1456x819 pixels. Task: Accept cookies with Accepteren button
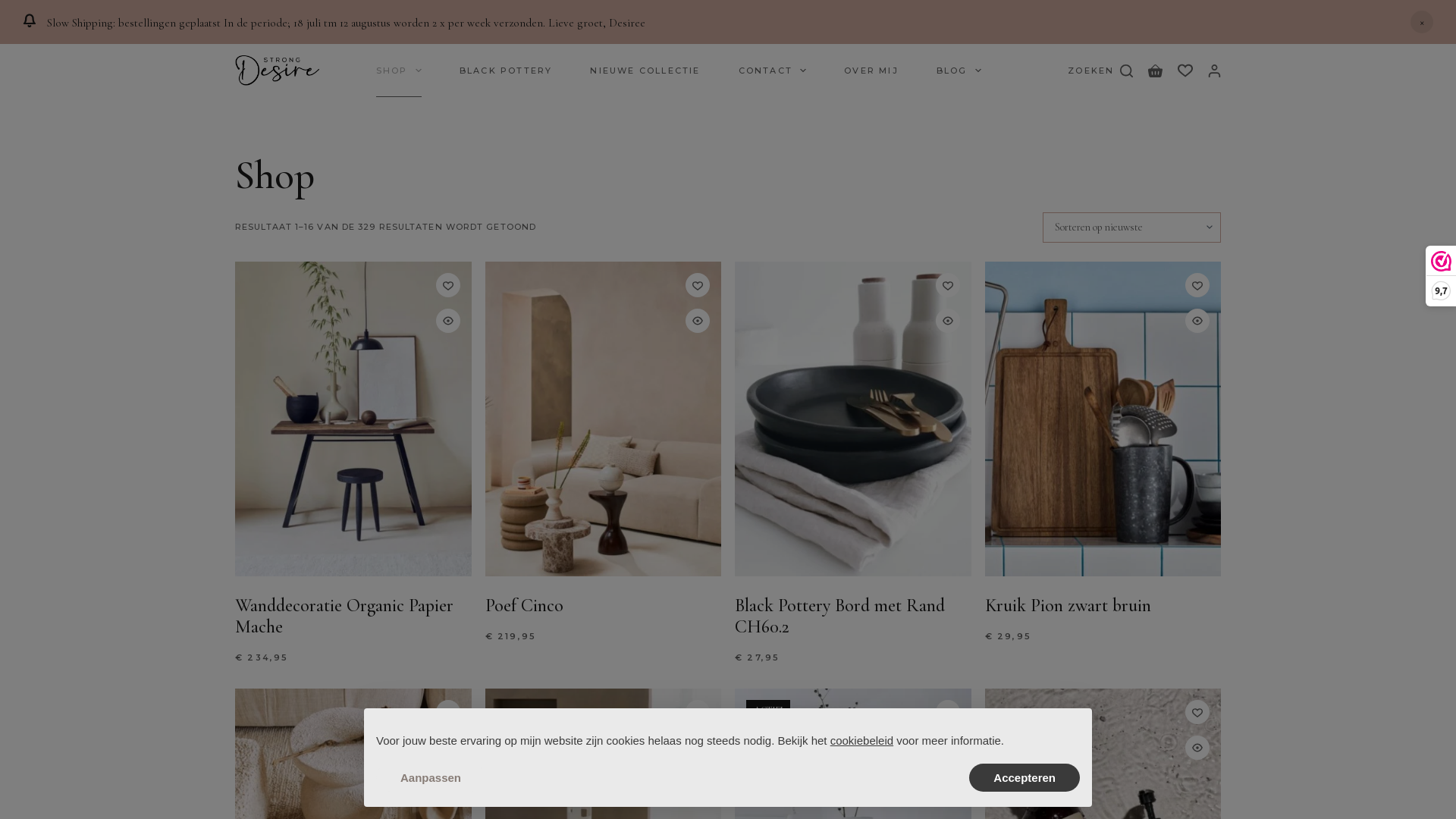click(x=1025, y=777)
